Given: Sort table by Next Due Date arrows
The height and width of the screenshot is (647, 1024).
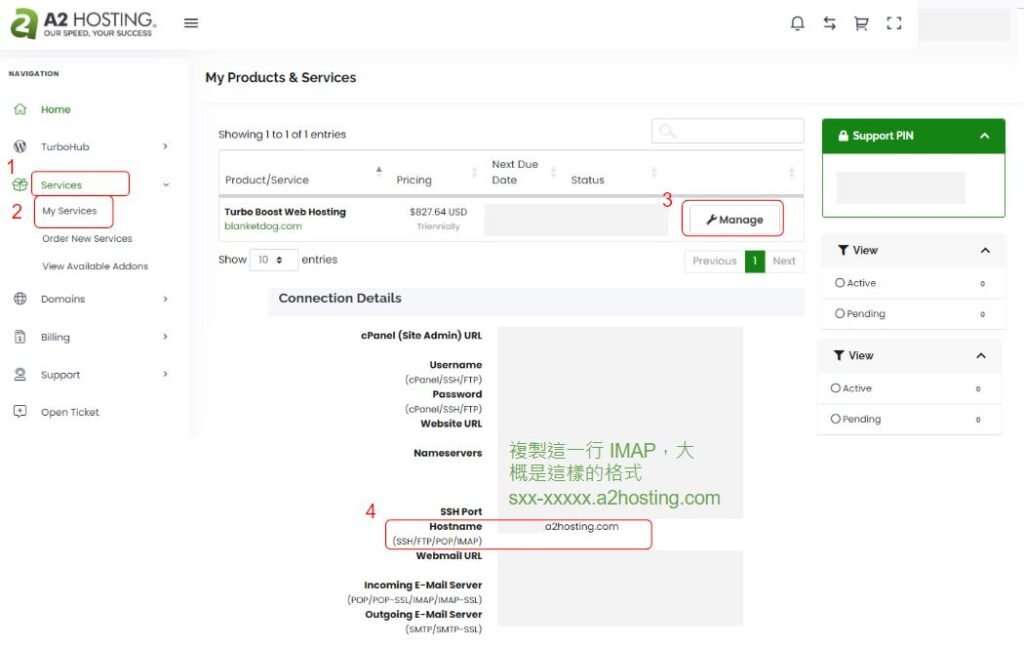Looking at the screenshot, I should (553, 172).
